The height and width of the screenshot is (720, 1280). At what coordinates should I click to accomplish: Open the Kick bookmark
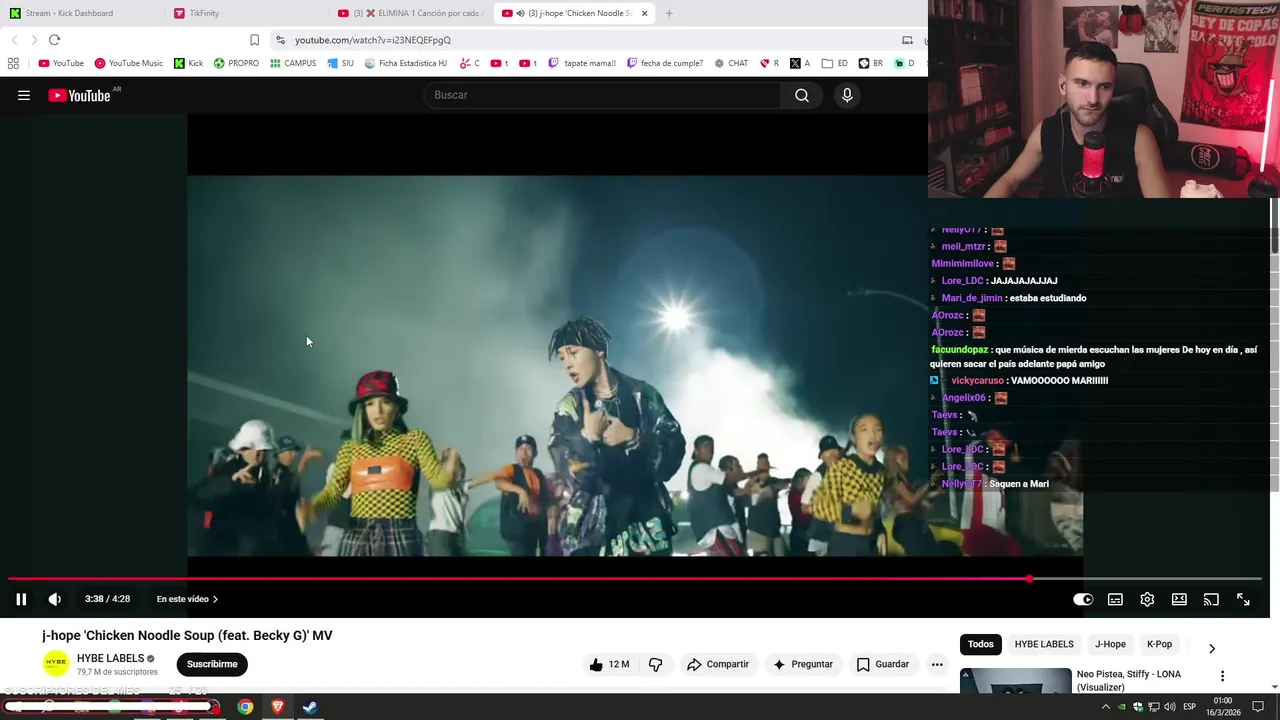(188, 63)
